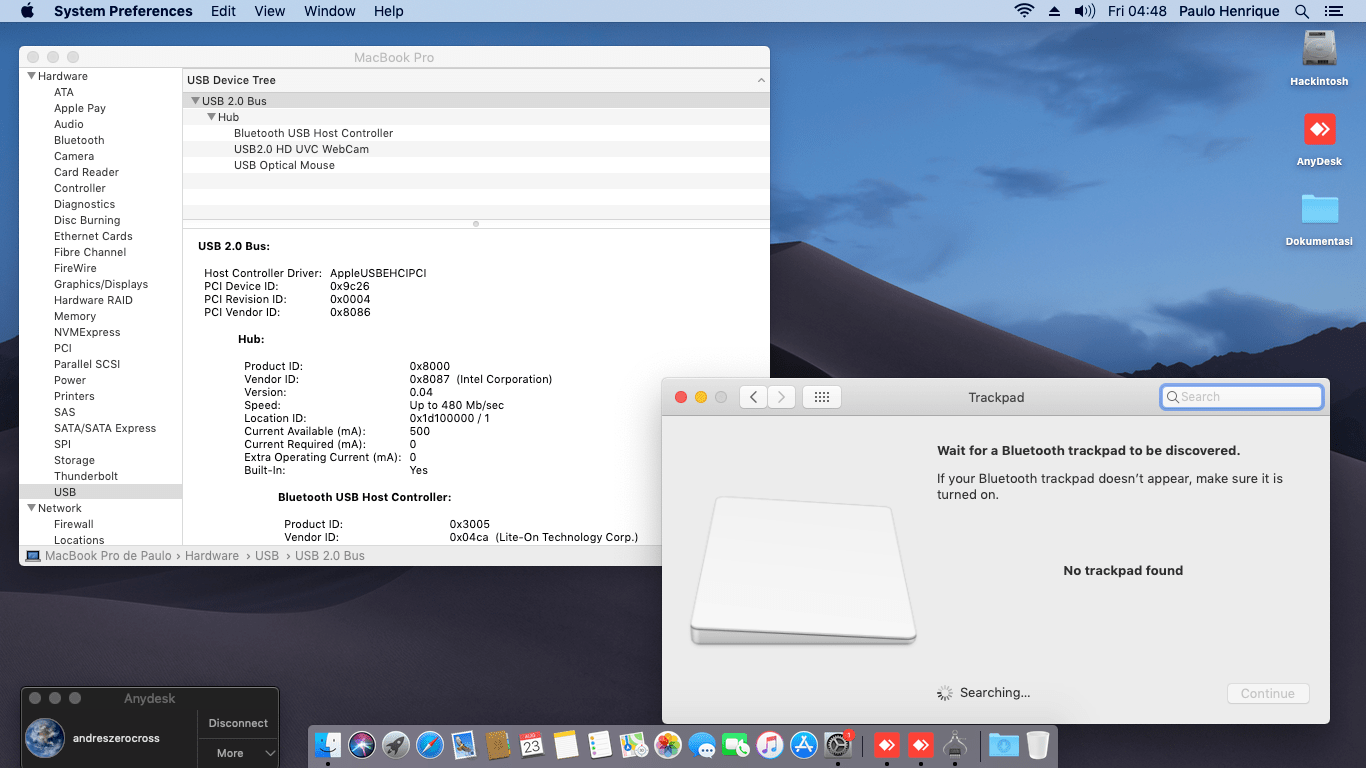Click the menu bar clock Fri 04:48
This screenshot has width=1366, height=768.
pos(1138,11)
